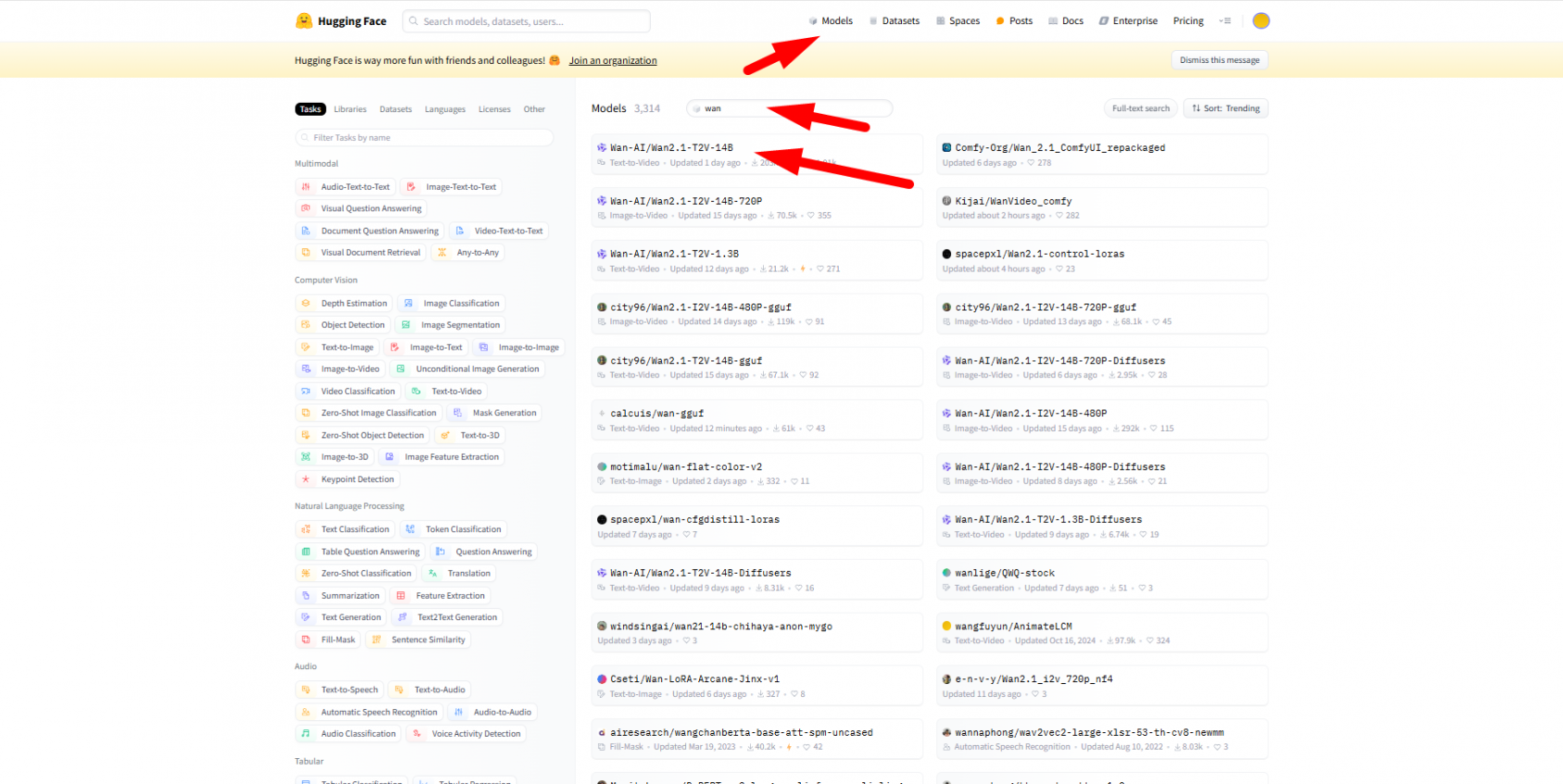Open the Sort: Trending dropdown

coord(1226,108)
